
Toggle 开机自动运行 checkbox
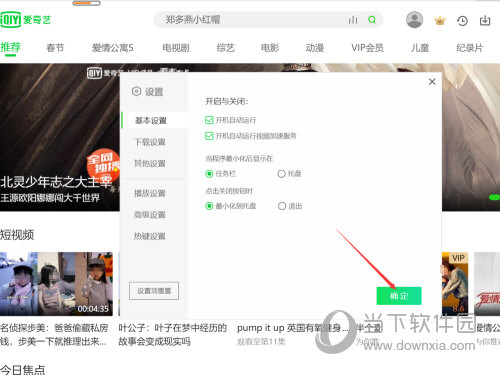tap(209, 120)
